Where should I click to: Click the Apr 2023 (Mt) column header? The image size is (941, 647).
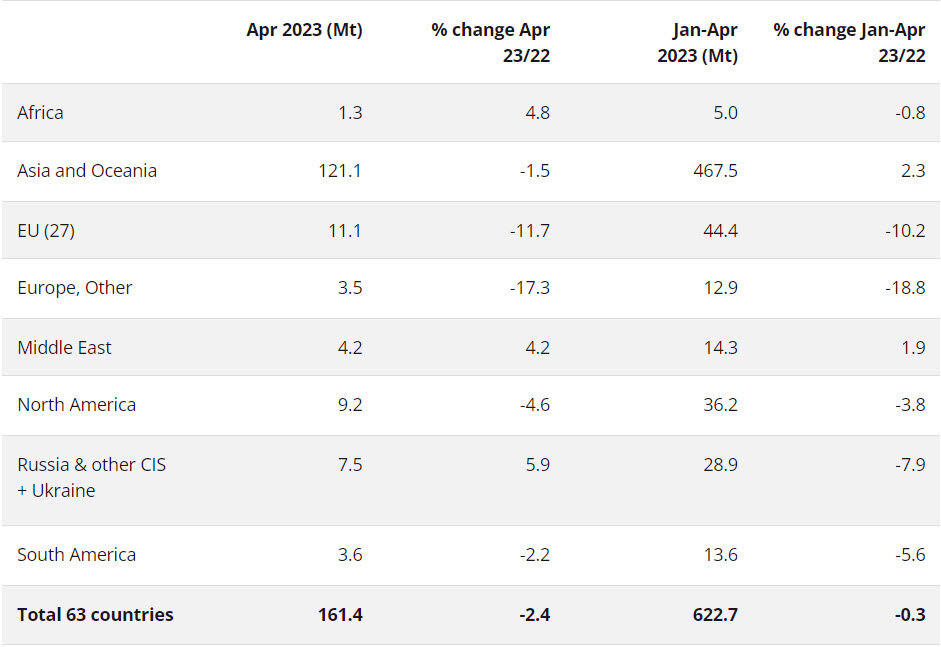[304, 31]
